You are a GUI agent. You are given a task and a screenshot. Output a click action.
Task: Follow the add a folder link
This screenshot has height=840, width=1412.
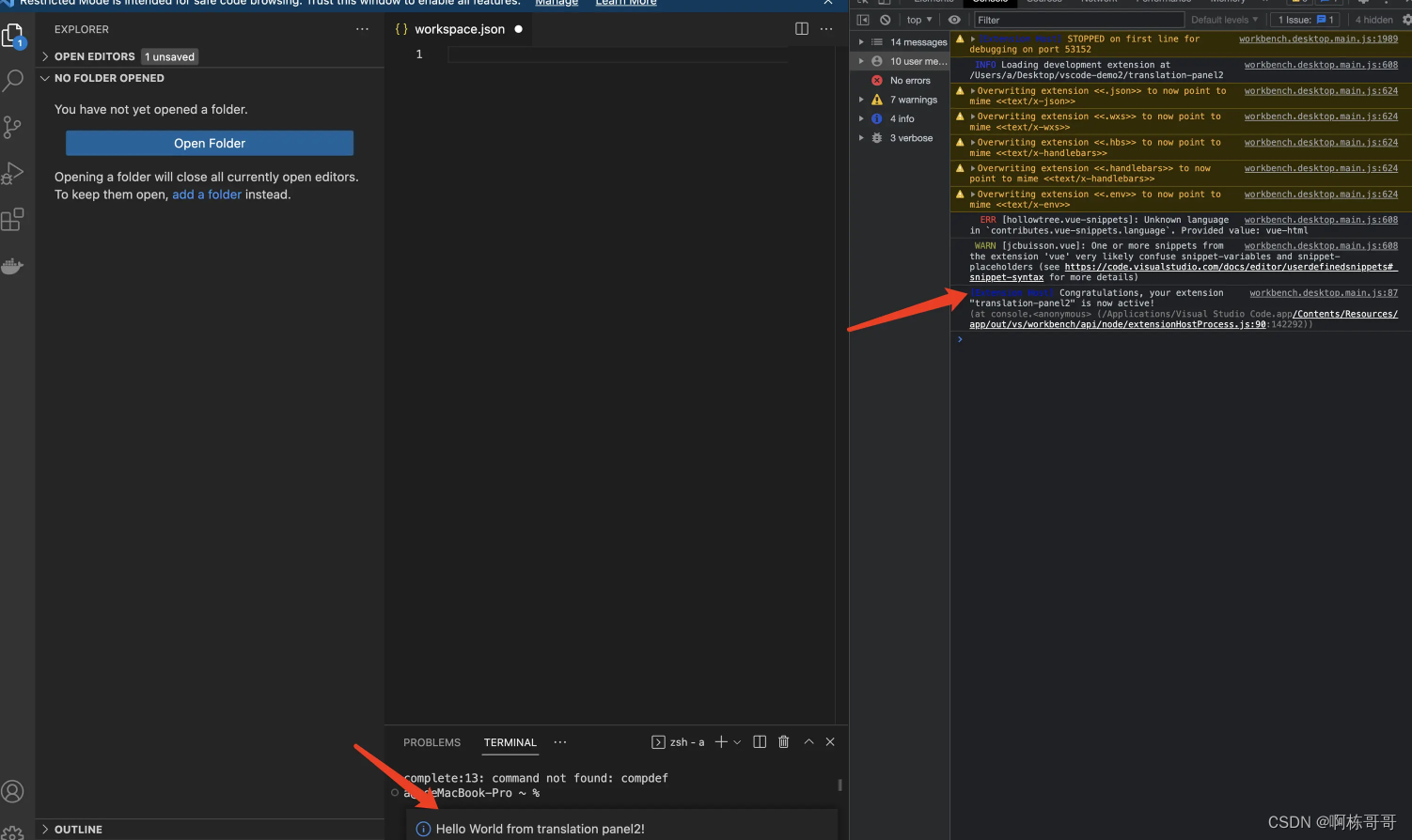click(207, 194)
